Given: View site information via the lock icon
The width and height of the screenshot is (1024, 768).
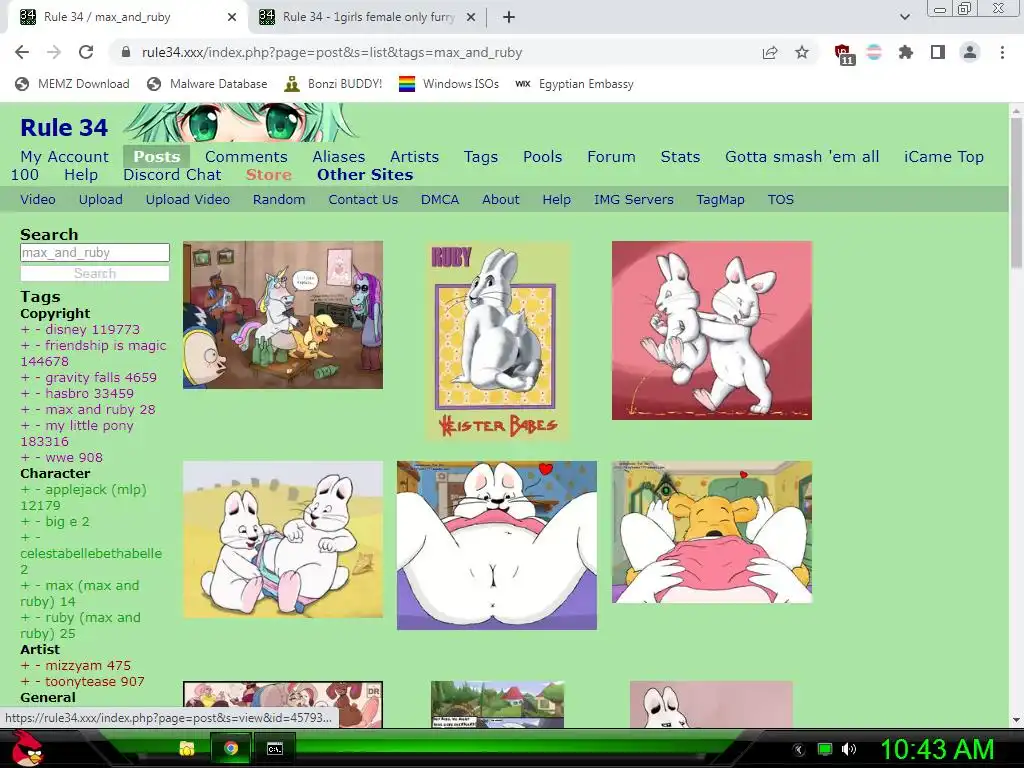Looking at the screenshot, I should (126, 52).
